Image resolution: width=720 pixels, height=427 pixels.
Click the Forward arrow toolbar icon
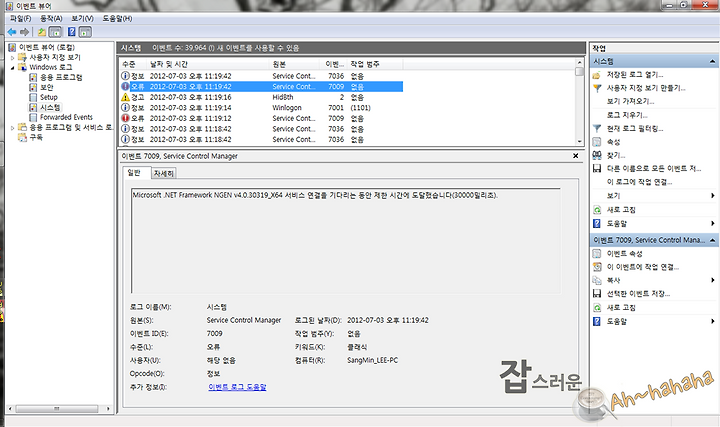click(25, 32)
